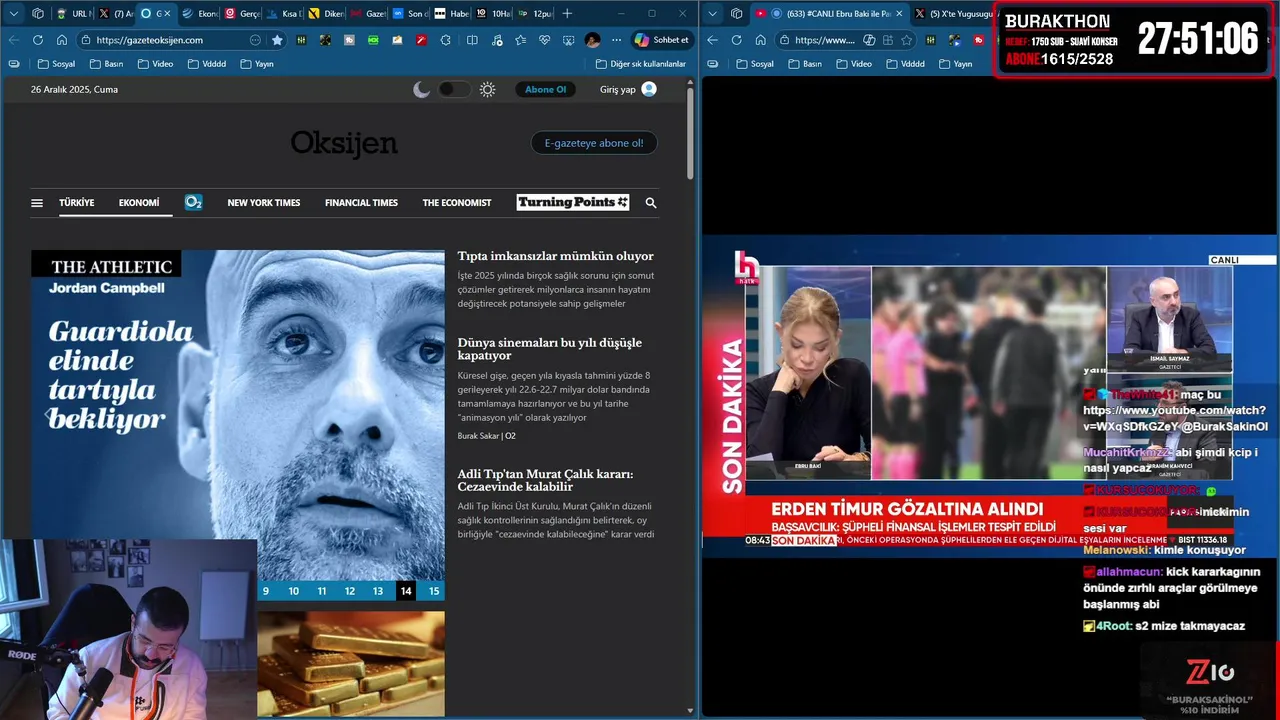This screenshot has width=1280, height=720.
Task: Open Browser essentials heart icon in left toolbar
Action: point(543,40)
